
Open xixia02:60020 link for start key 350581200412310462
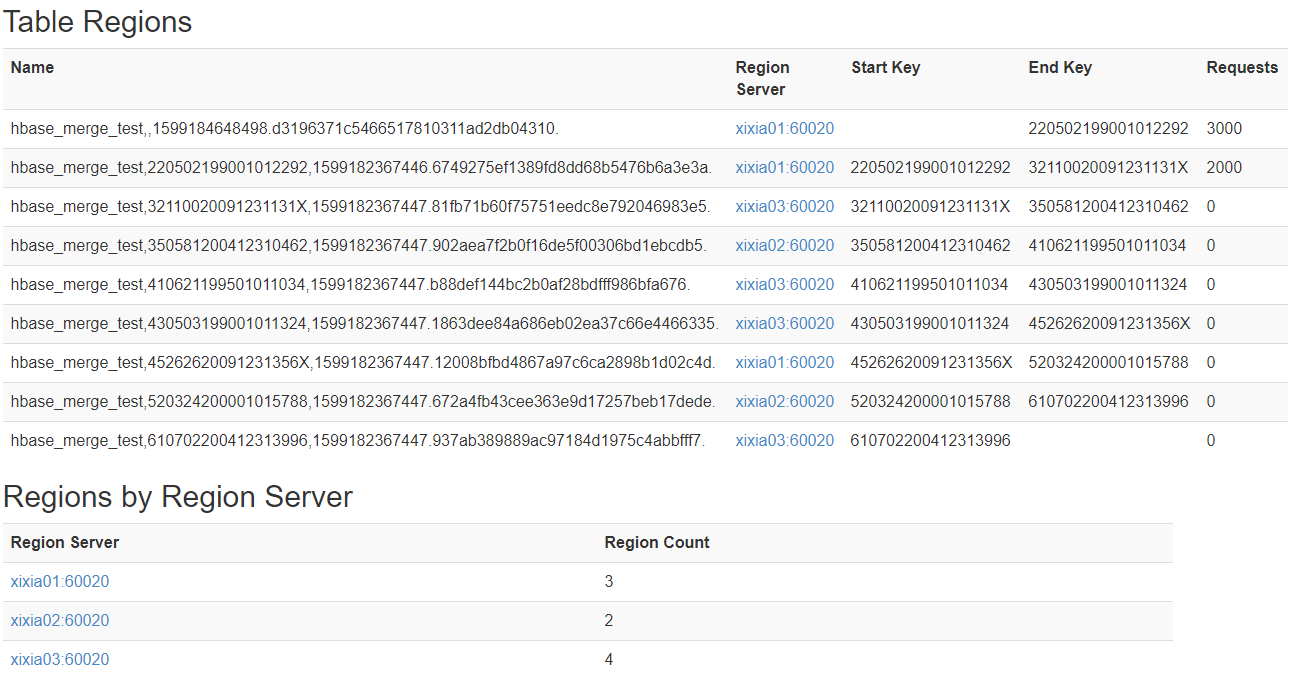[x=784, y=246]
